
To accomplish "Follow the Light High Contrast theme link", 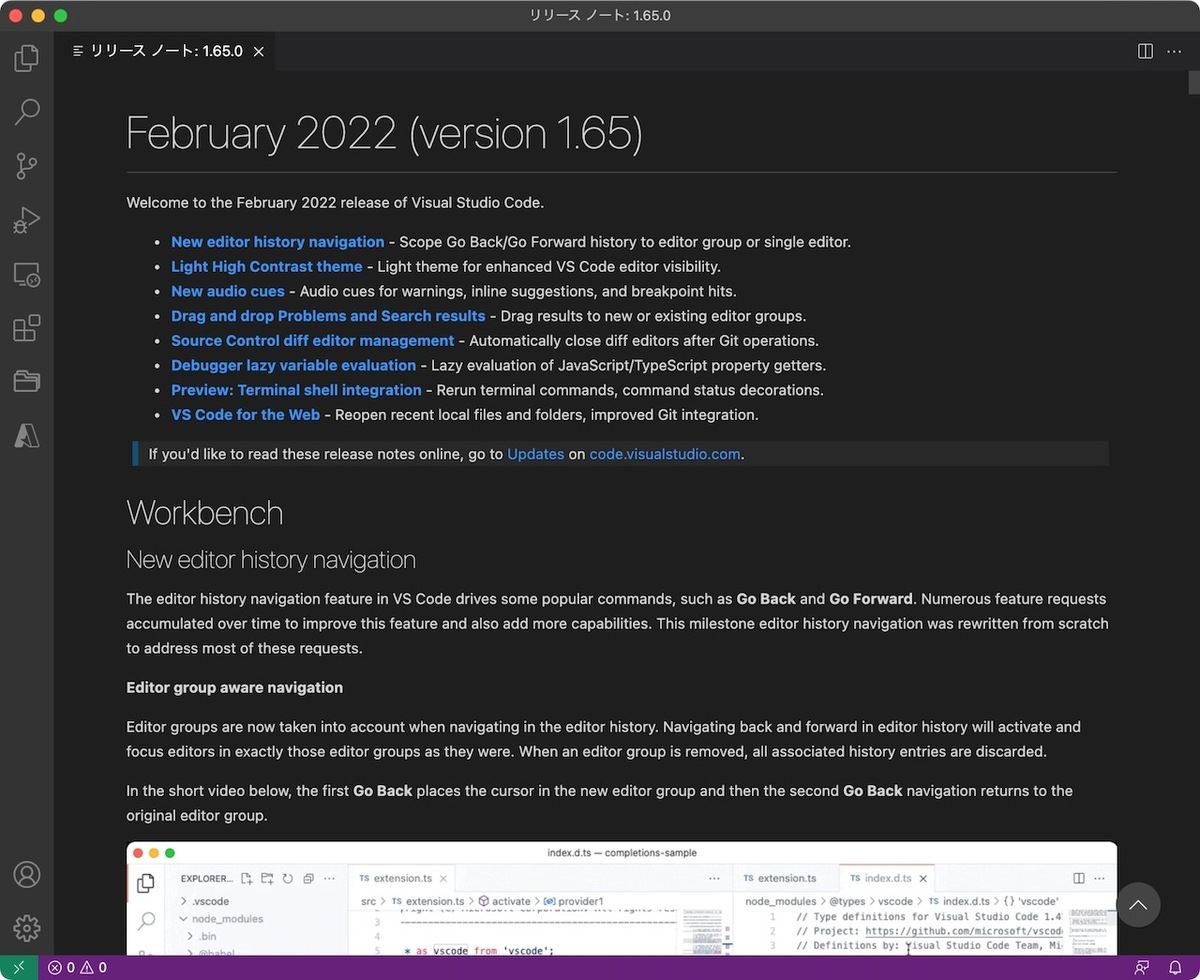I will [x=266, y=267].
